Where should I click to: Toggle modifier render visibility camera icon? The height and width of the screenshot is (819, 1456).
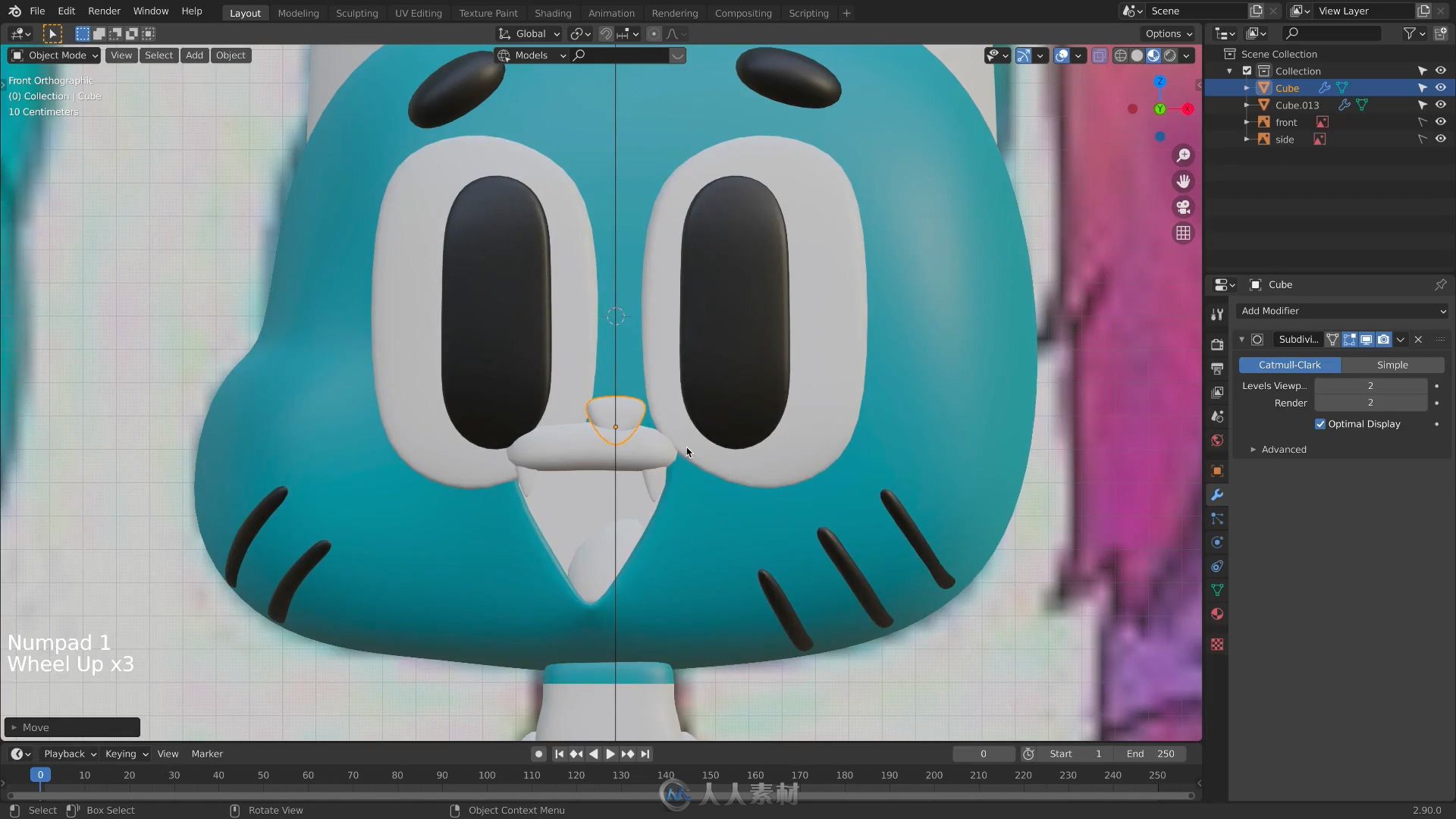(1383, 339)
